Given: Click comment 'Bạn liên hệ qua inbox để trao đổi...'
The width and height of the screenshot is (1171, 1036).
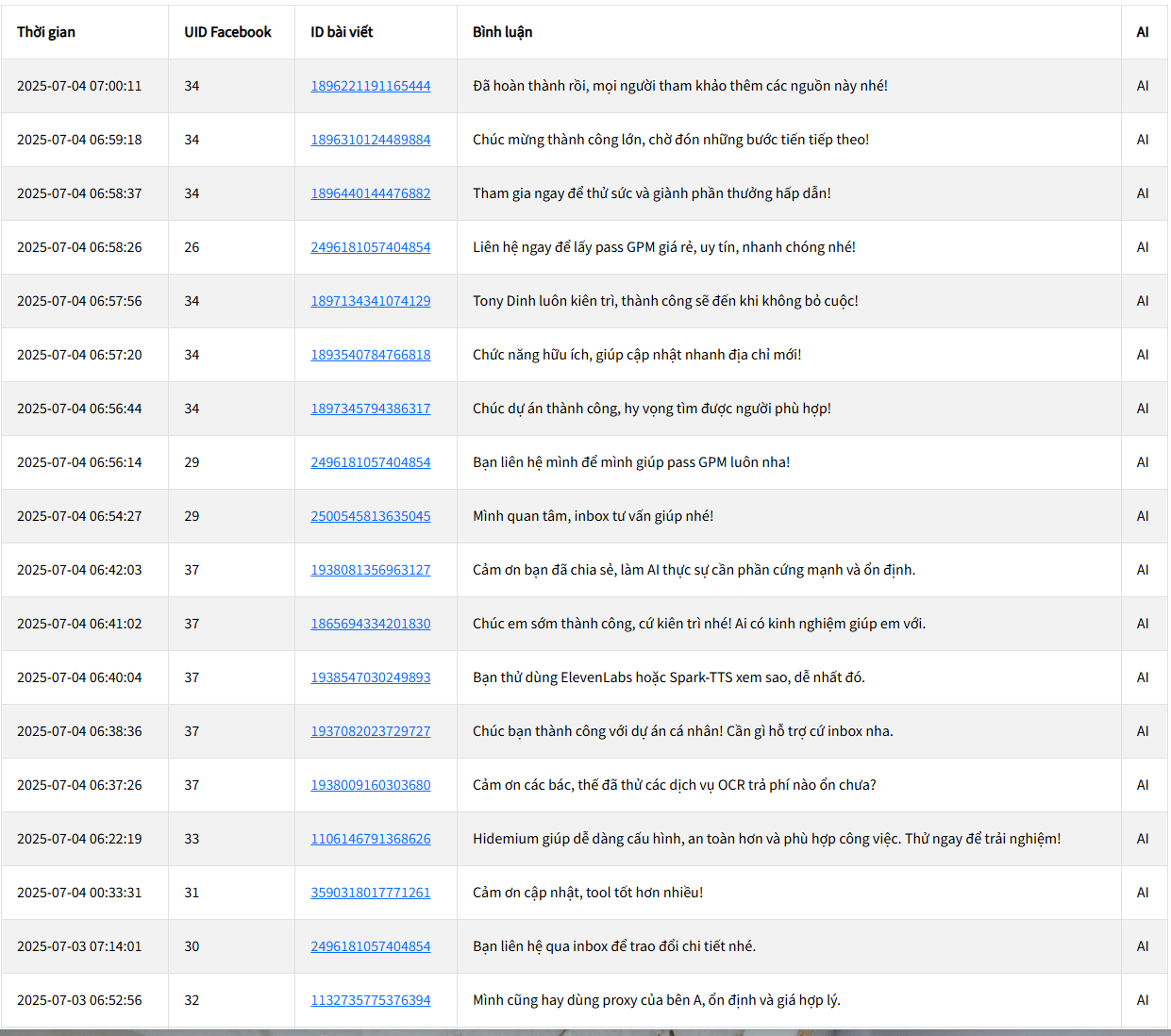Looking at the screenshot, I should (614, 946).
